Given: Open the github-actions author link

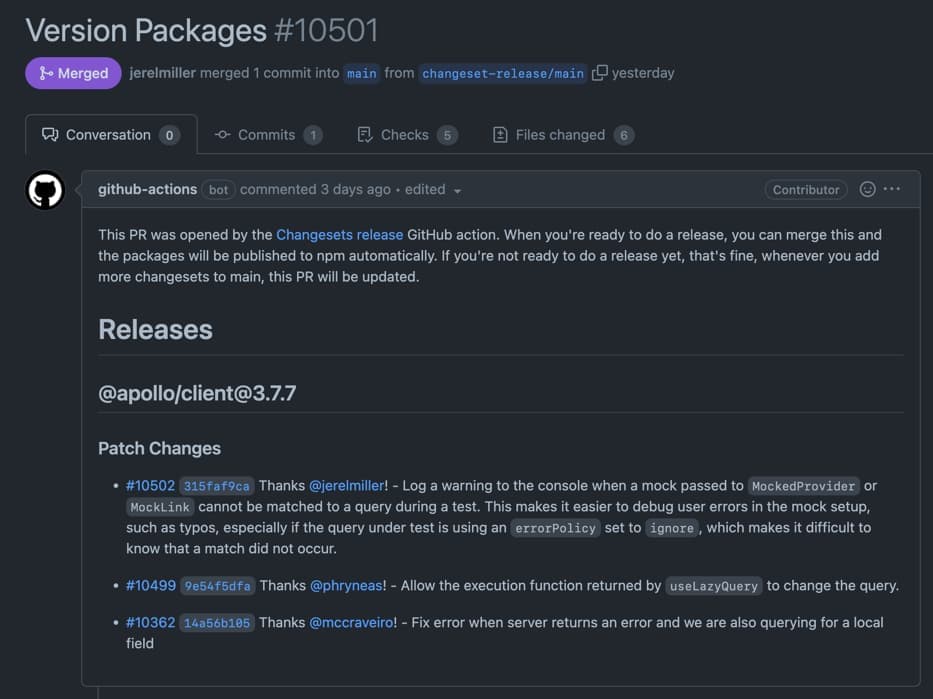Looking at the screenshot, I should pyautogui.click(x=148, y=189).
